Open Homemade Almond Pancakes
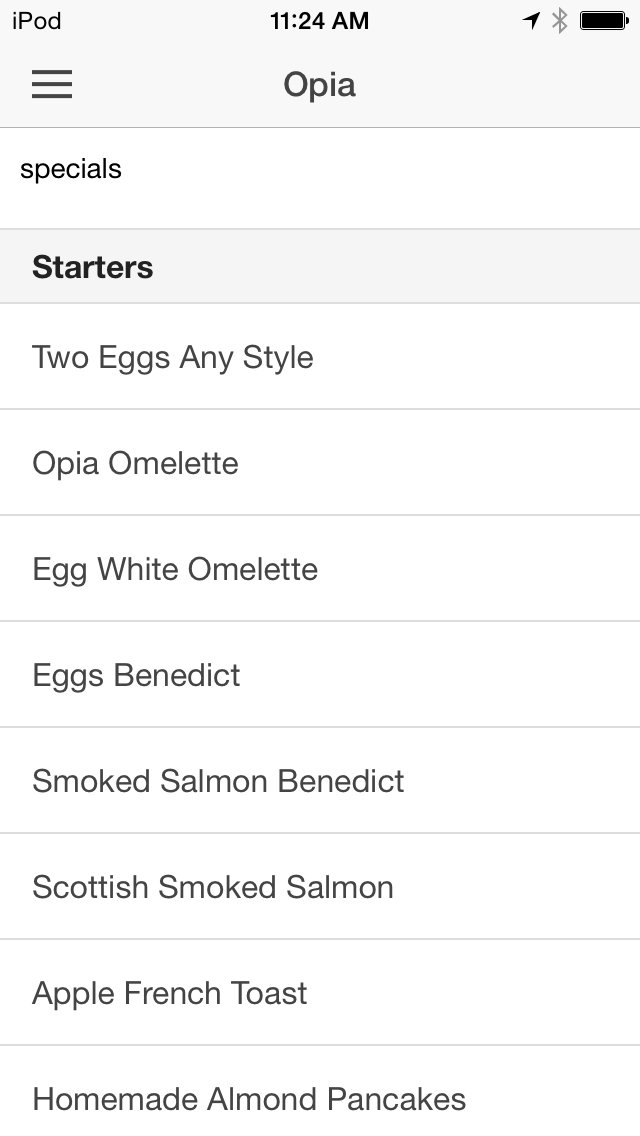 (320, 1099)
